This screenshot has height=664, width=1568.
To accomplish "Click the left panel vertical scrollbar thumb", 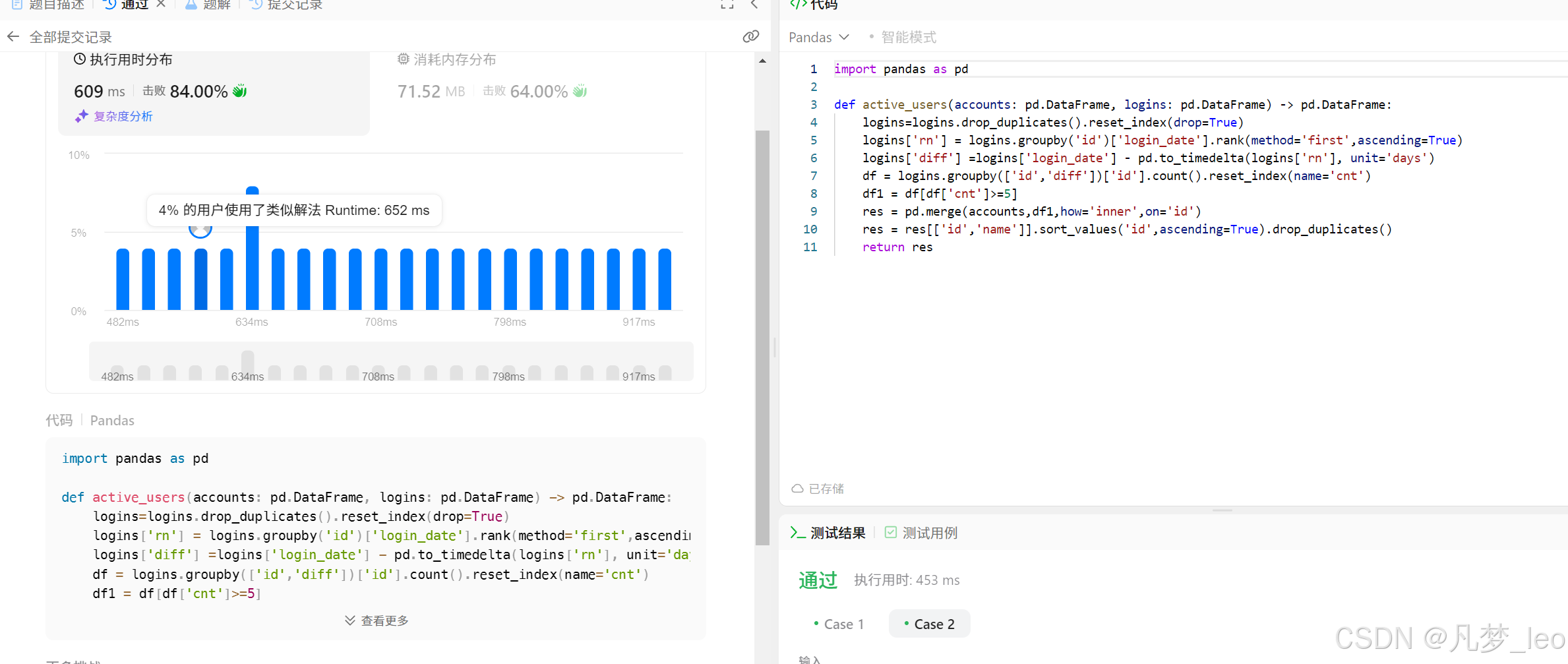I will pyautogui.click(x=762, y=338).
